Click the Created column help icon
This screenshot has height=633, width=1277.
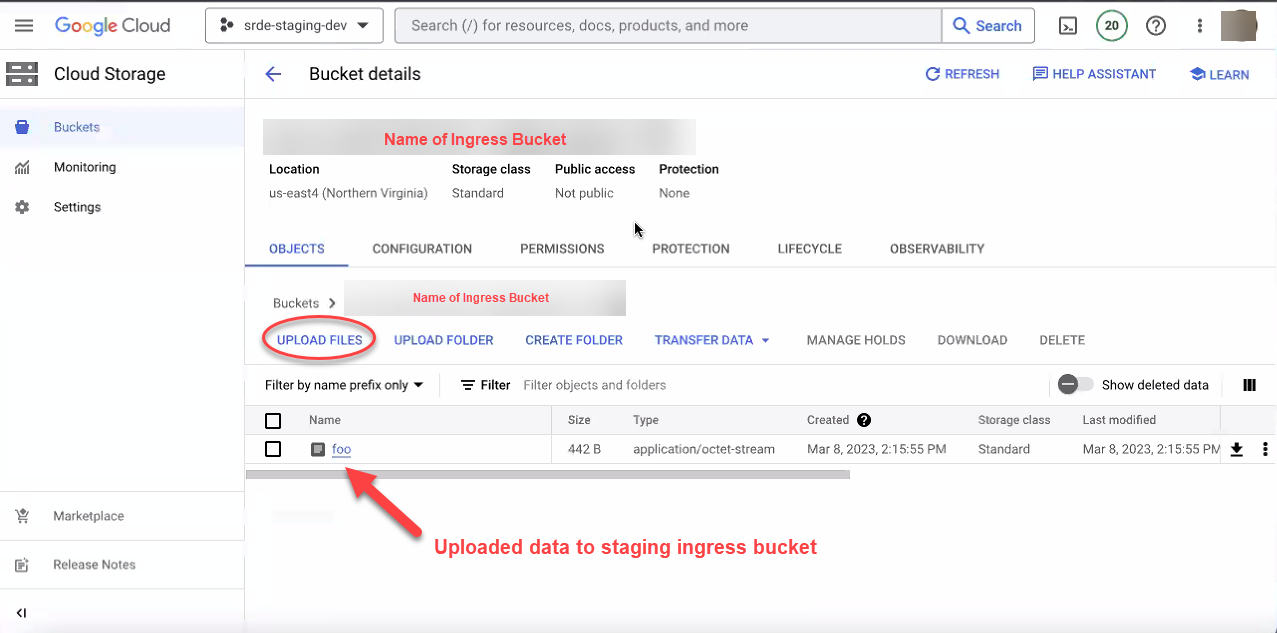(x=864, y=420)
